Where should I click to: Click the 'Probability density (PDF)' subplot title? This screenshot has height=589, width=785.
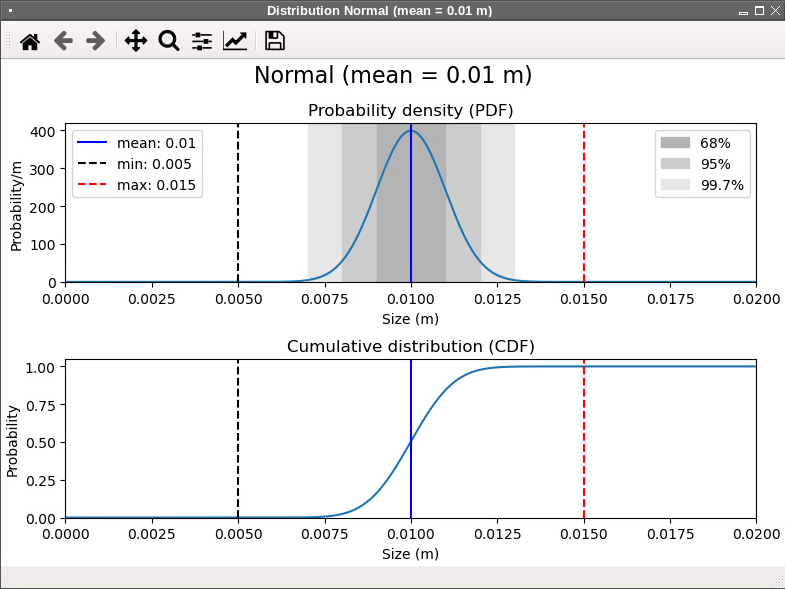tap(410, 110)
